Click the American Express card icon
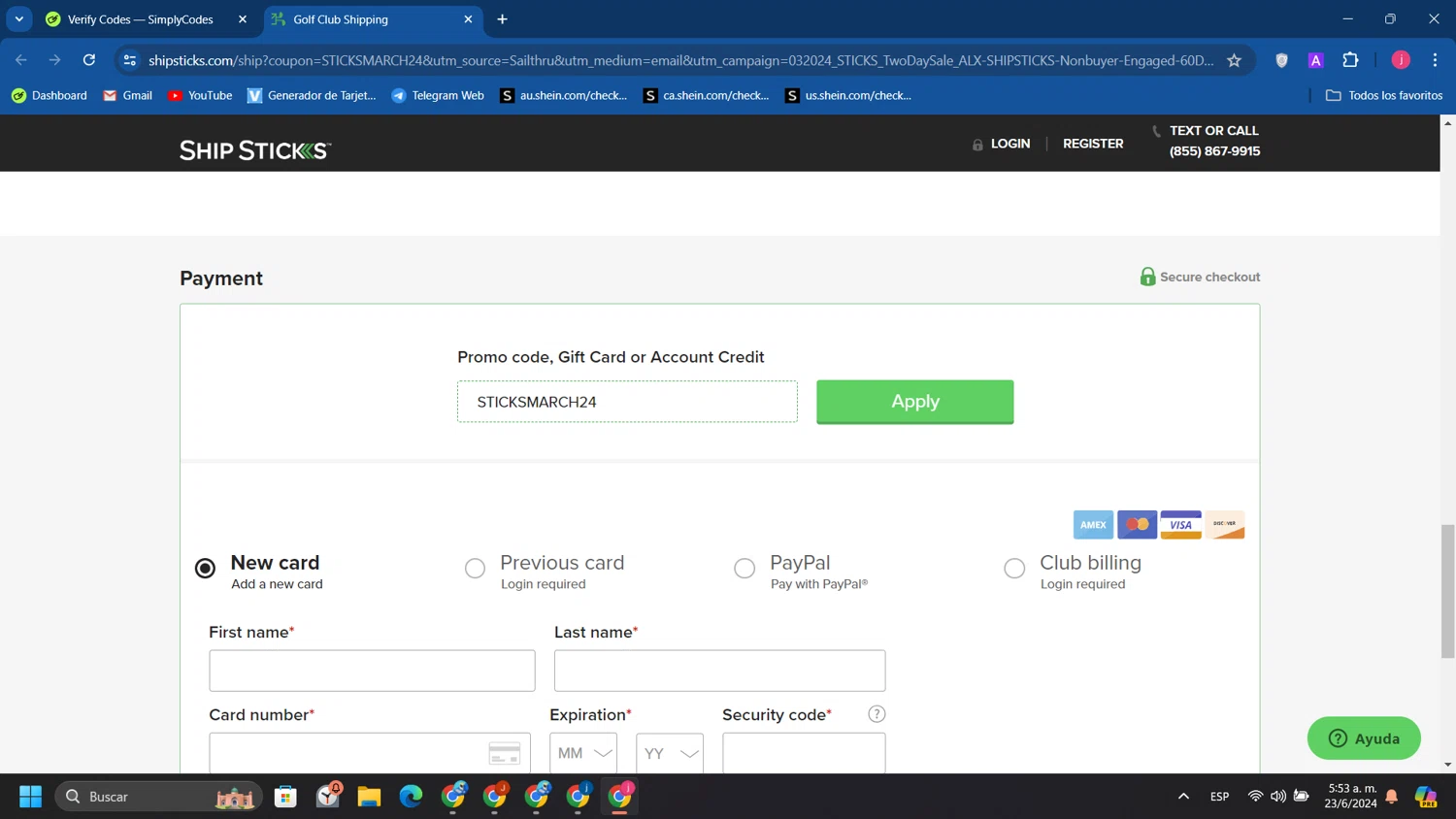1456x819 pixels. (1093, 525)
